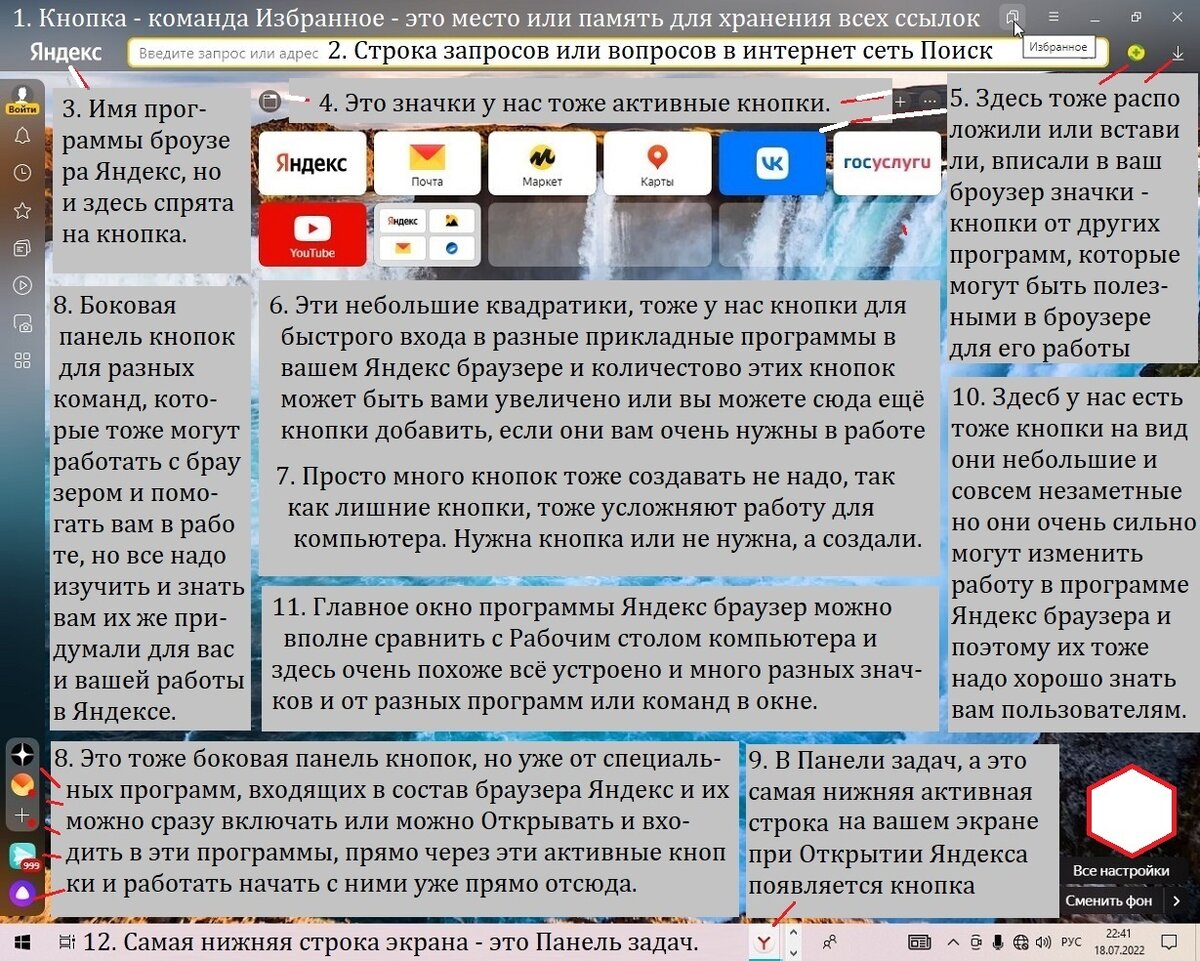Click the four-point star icon in lower sidebar
This screenshot has width=1200, height=961.
(x=23, y=755)
